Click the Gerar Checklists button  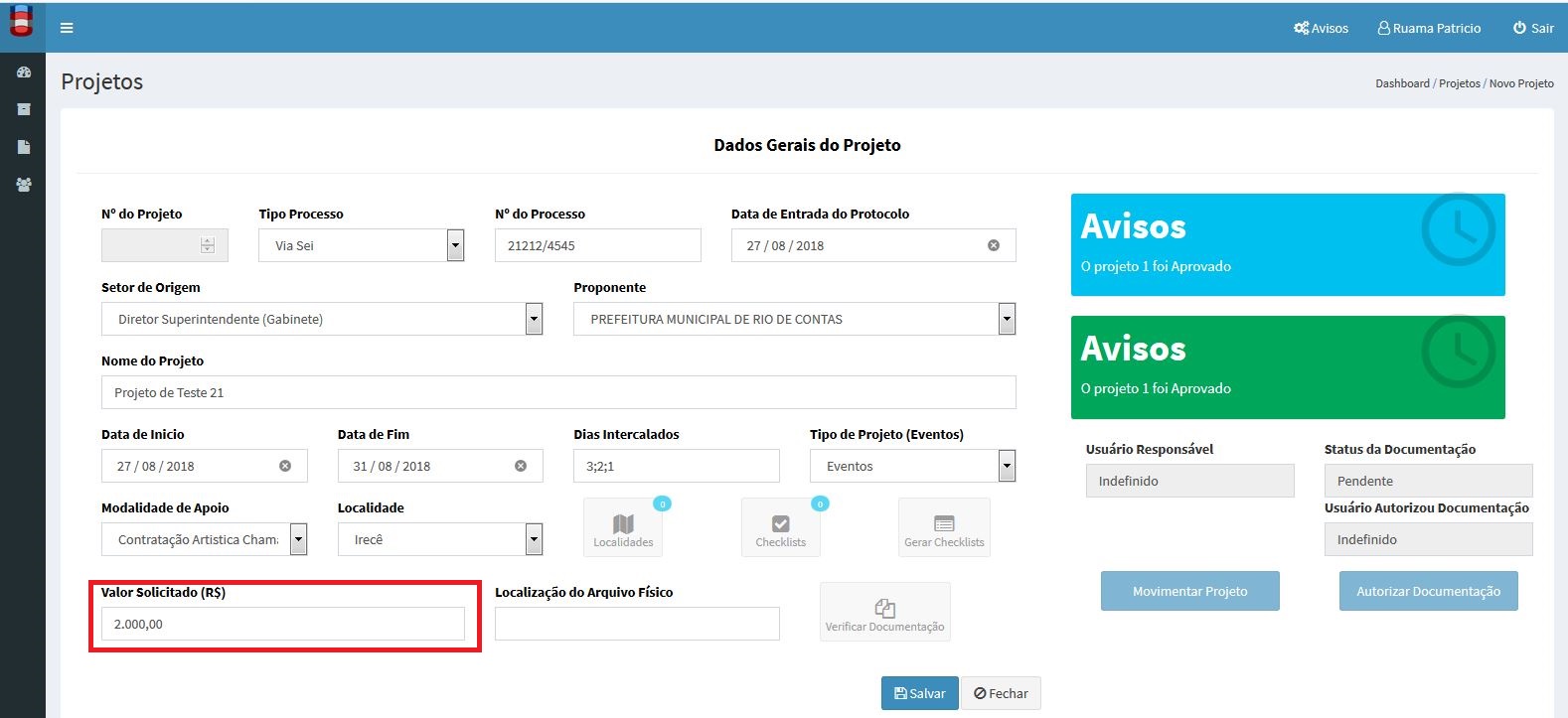[x=944, y=527]
